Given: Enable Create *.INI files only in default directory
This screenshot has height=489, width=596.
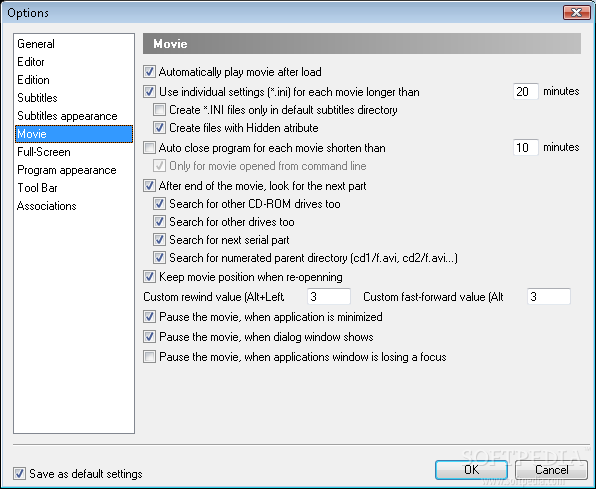Looking at the screenshot, I should [159, 110].
